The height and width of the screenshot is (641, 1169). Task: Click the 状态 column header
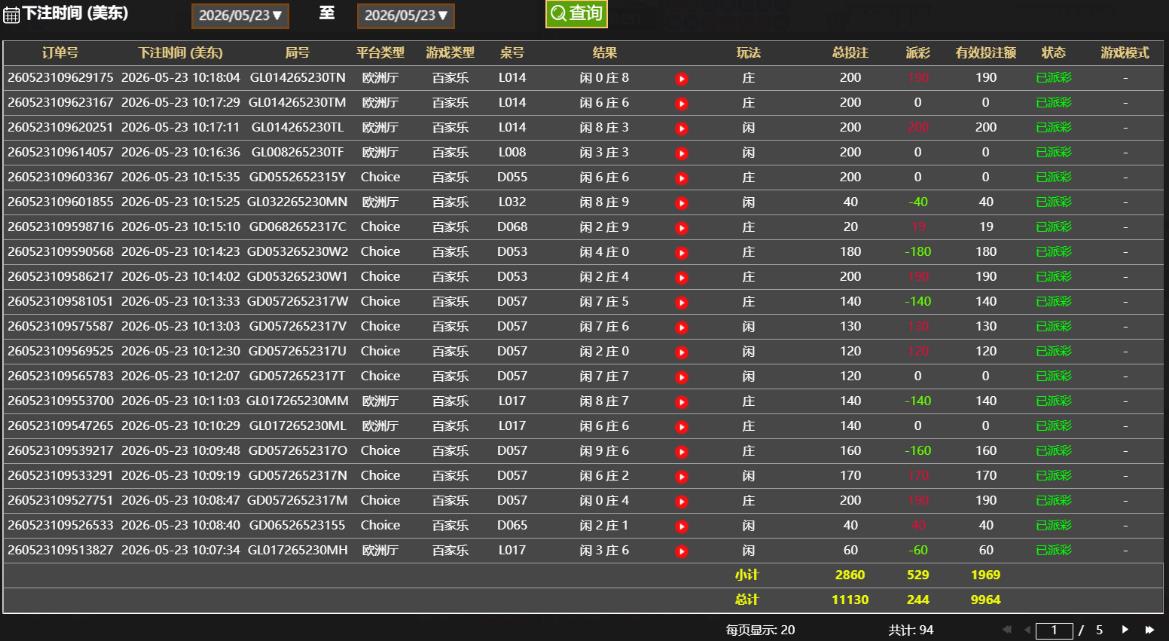coord(1053,53)
